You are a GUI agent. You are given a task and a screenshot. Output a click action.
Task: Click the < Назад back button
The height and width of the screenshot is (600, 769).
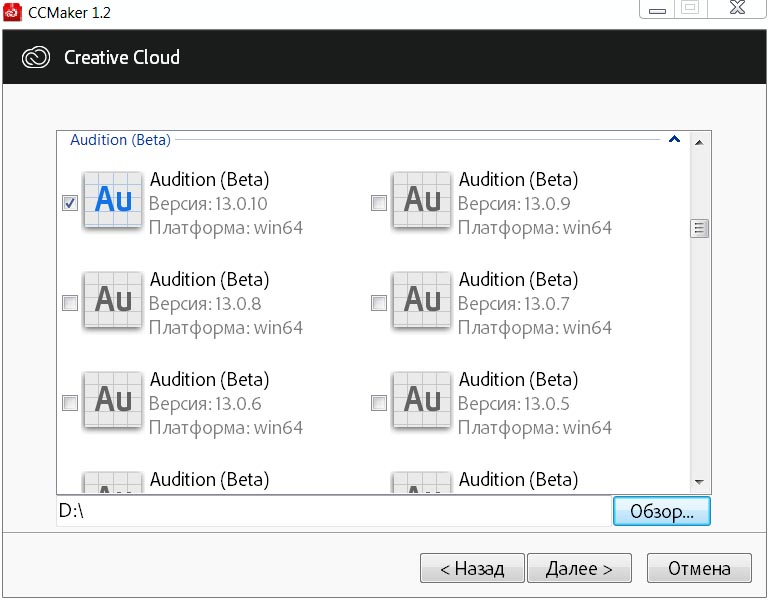coord(472,568)
